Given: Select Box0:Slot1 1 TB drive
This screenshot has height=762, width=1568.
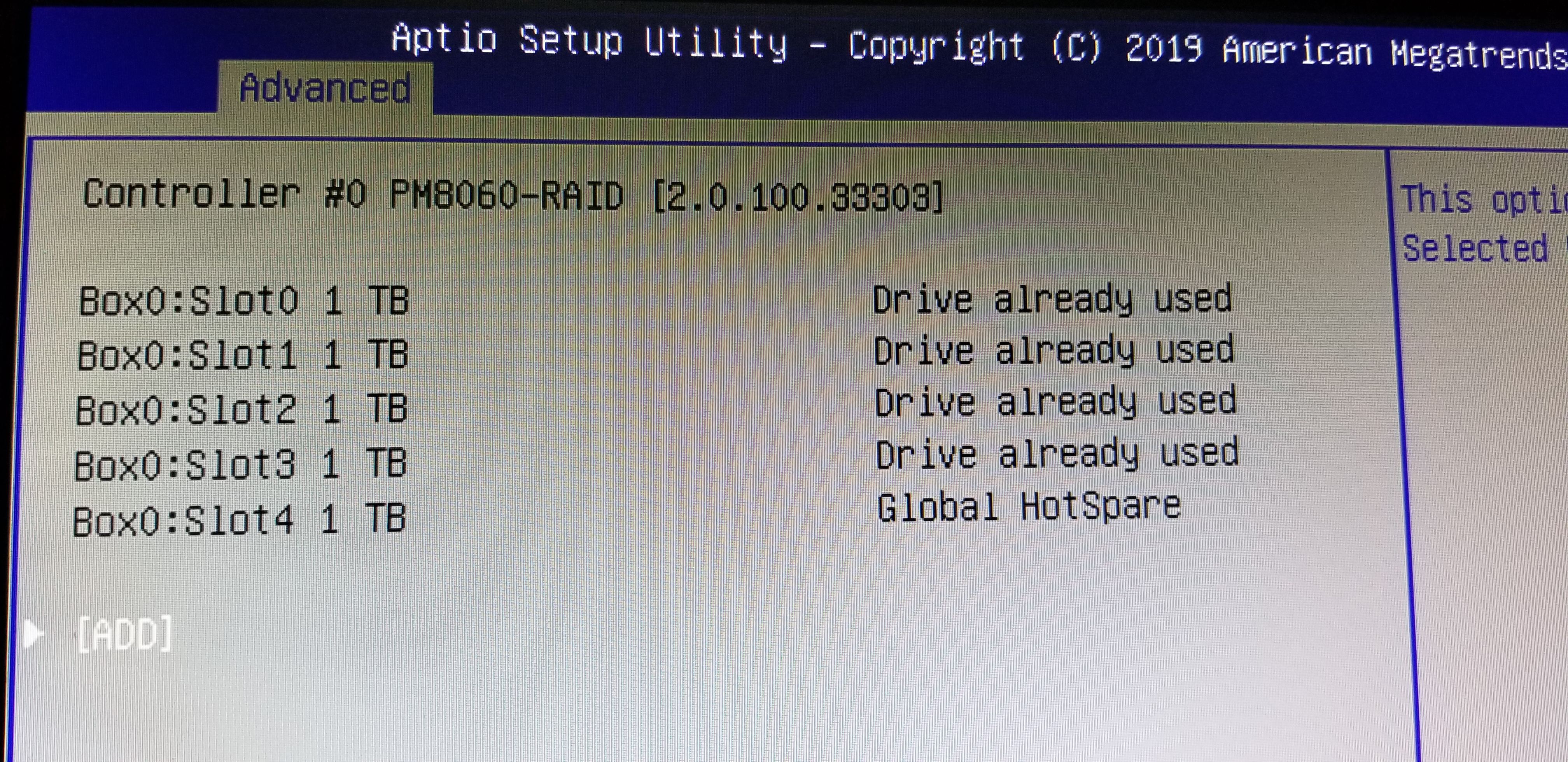Looking at the screenshot, I should point(242,355).
